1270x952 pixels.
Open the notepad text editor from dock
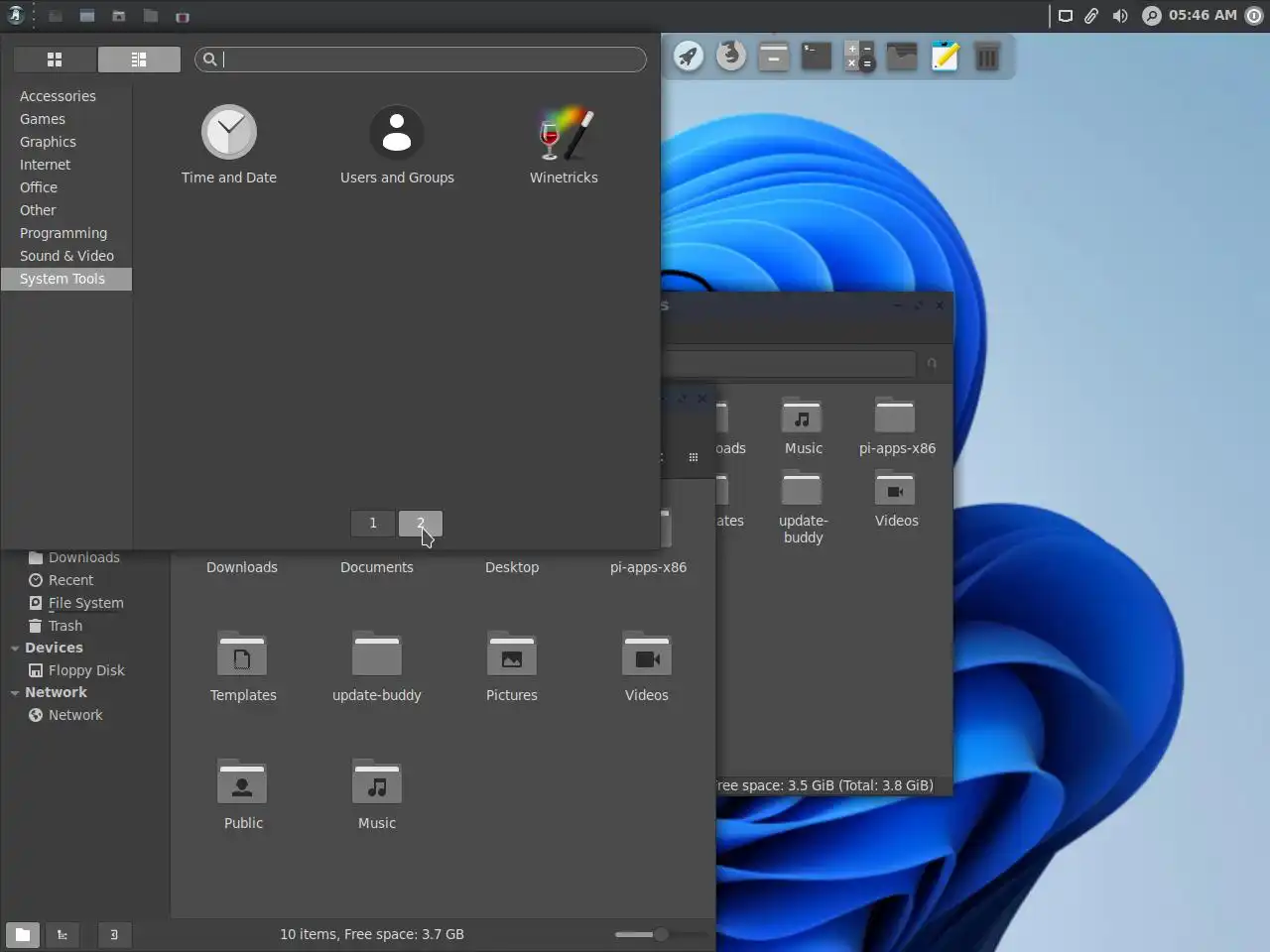coord(945,57)
